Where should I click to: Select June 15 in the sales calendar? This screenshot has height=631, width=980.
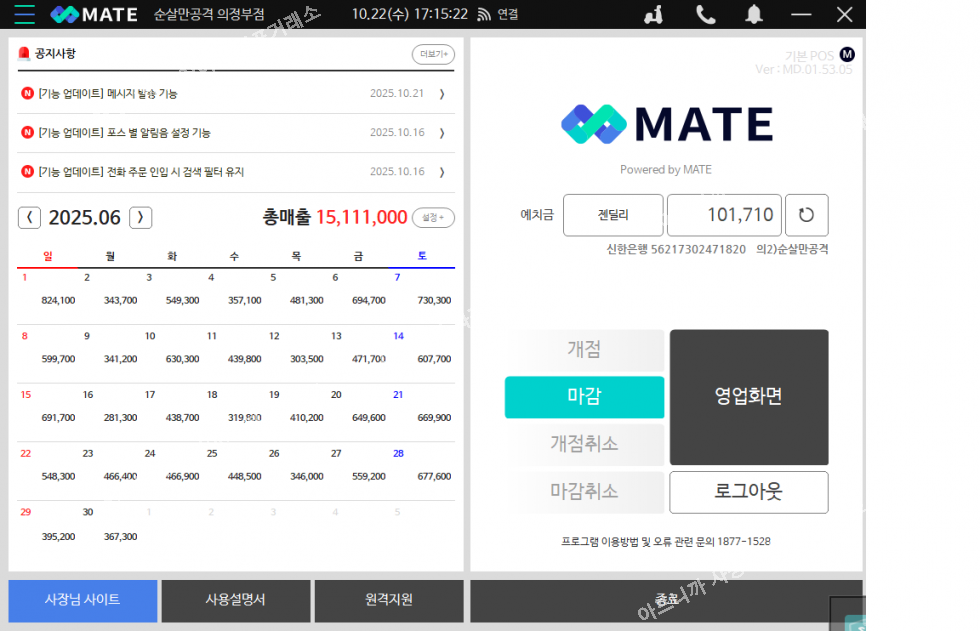47,407
